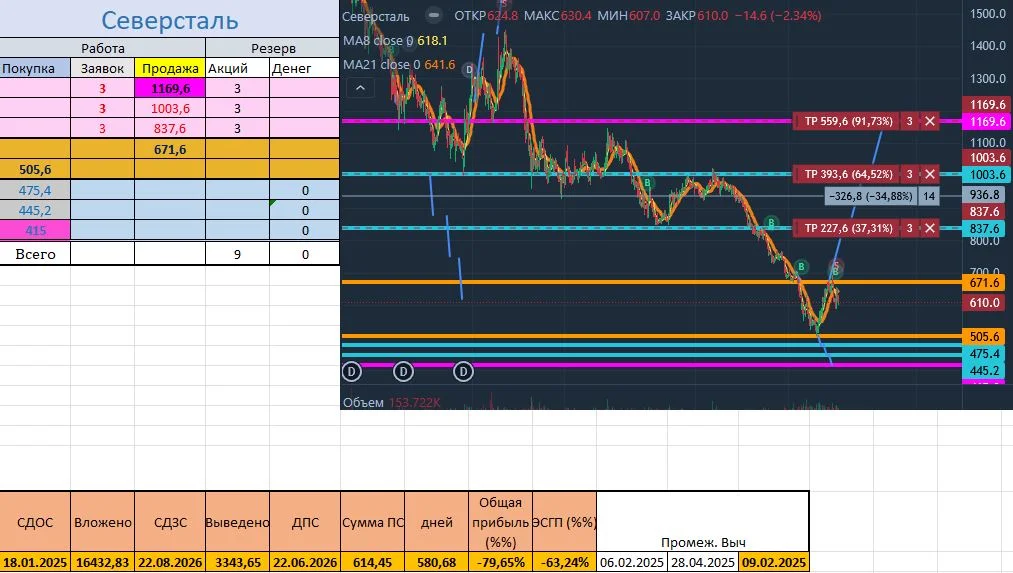This screenshot has width=1013, height=573.
Task: Click quantity 3 box on the TP 227,6 order
Action: [x=910, y=228]
